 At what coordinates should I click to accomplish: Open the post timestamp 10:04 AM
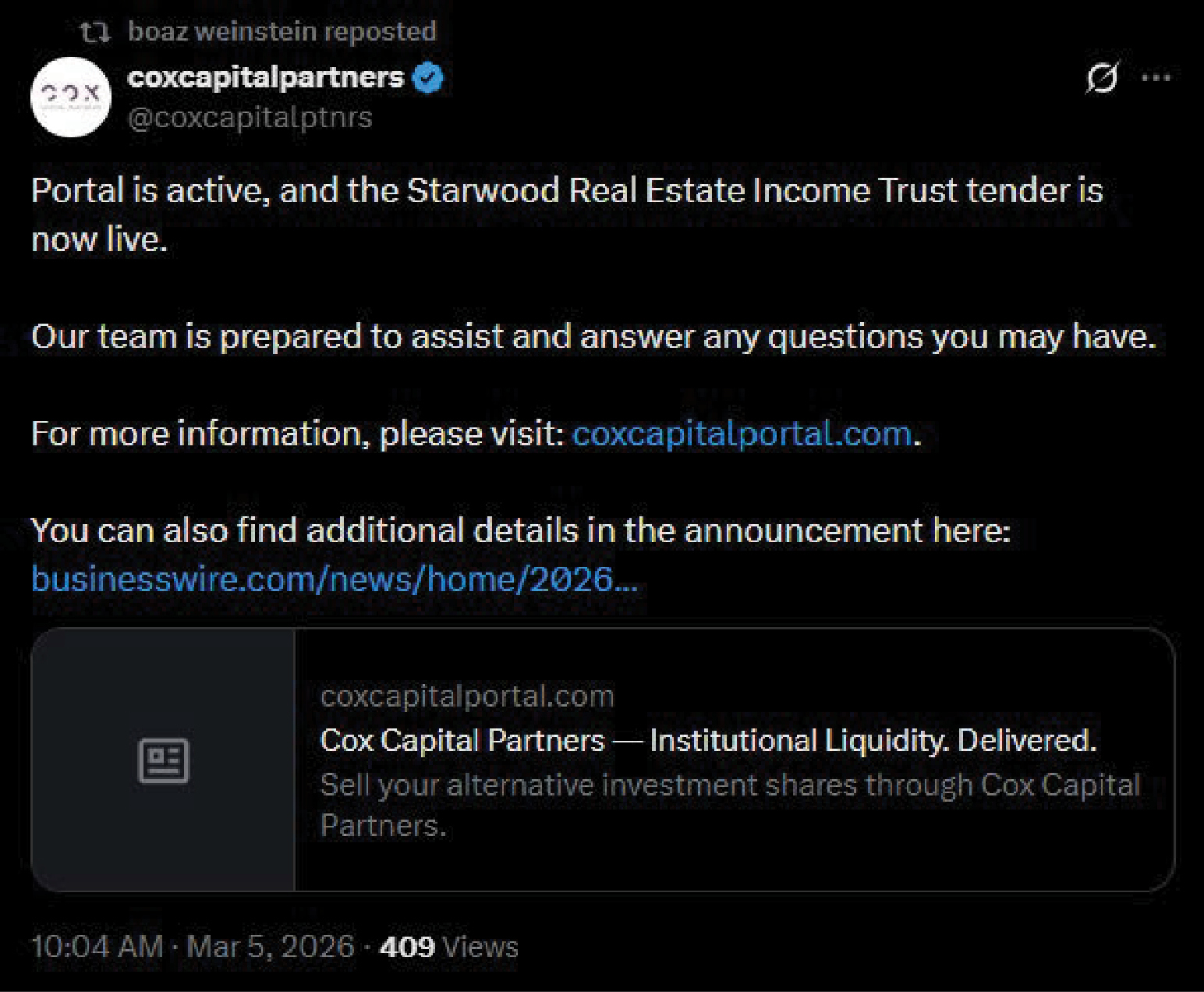coord(97,947)
